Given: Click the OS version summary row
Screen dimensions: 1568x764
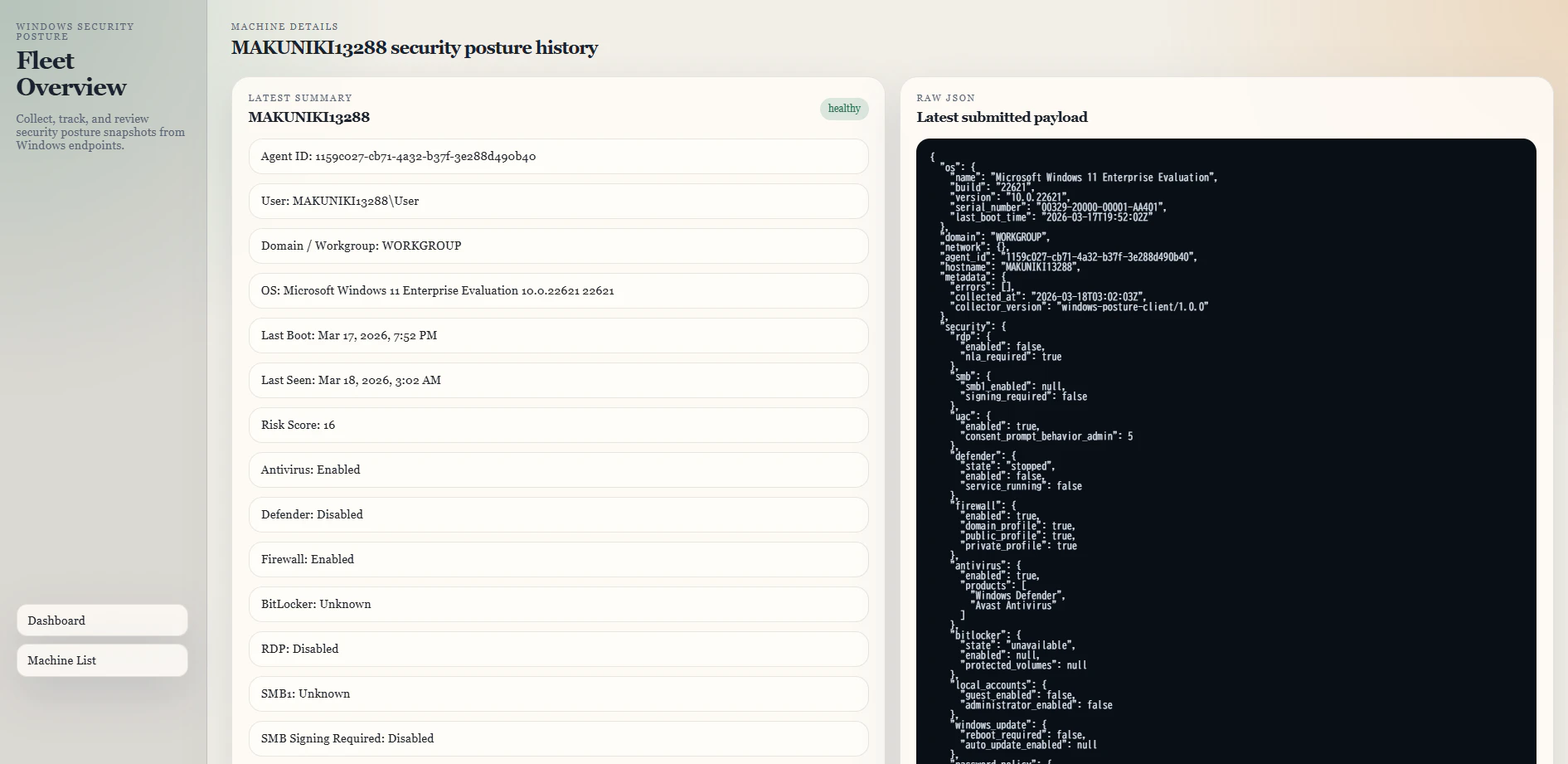Looking at the screenshot, I should pos(558,291).
